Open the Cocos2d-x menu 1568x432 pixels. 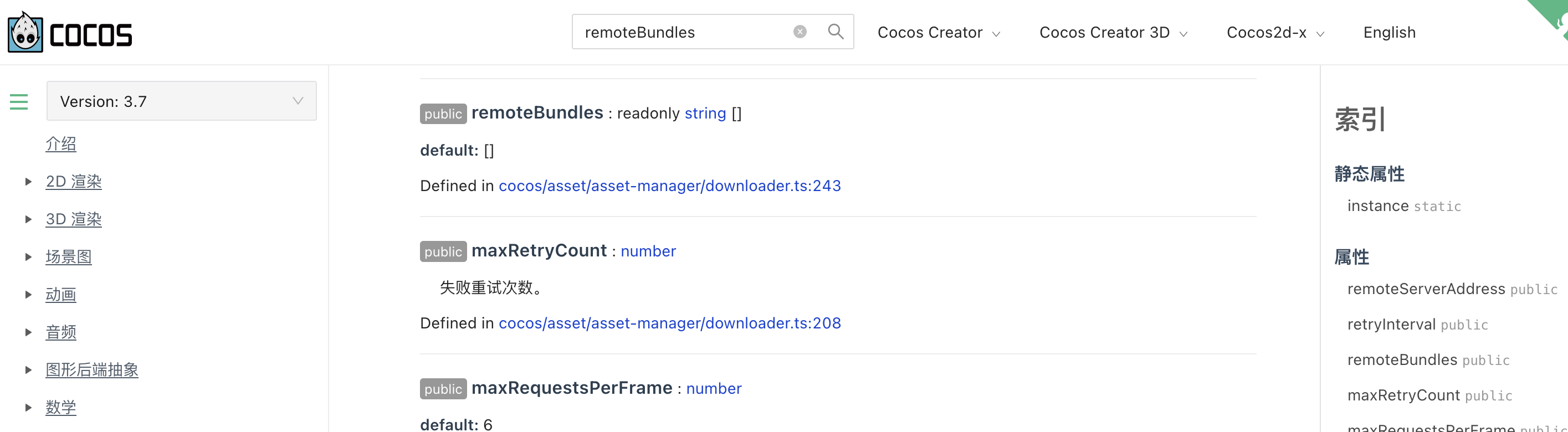[1274, 33]
